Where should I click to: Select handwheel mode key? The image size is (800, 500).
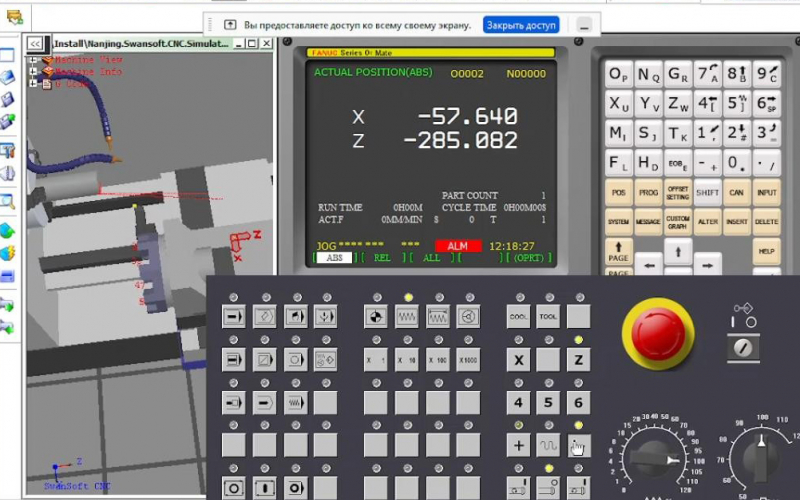click(x=468, y=316)
